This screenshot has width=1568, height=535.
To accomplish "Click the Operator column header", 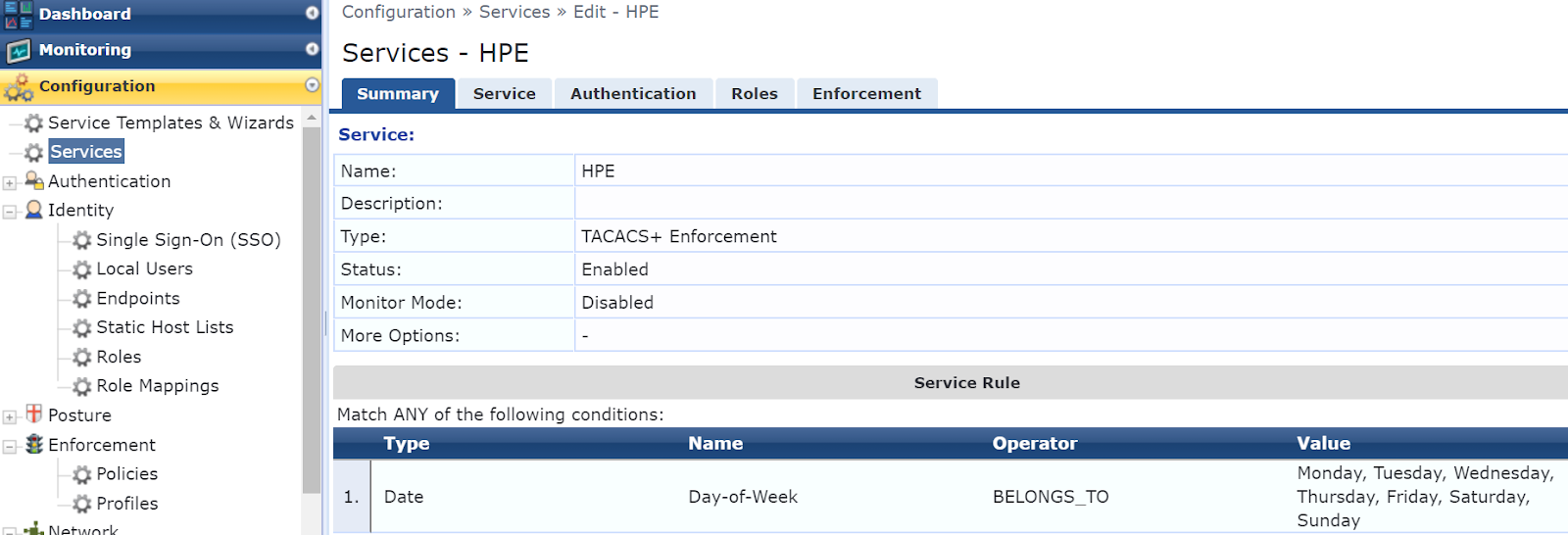I will (x=1035, y=444).
